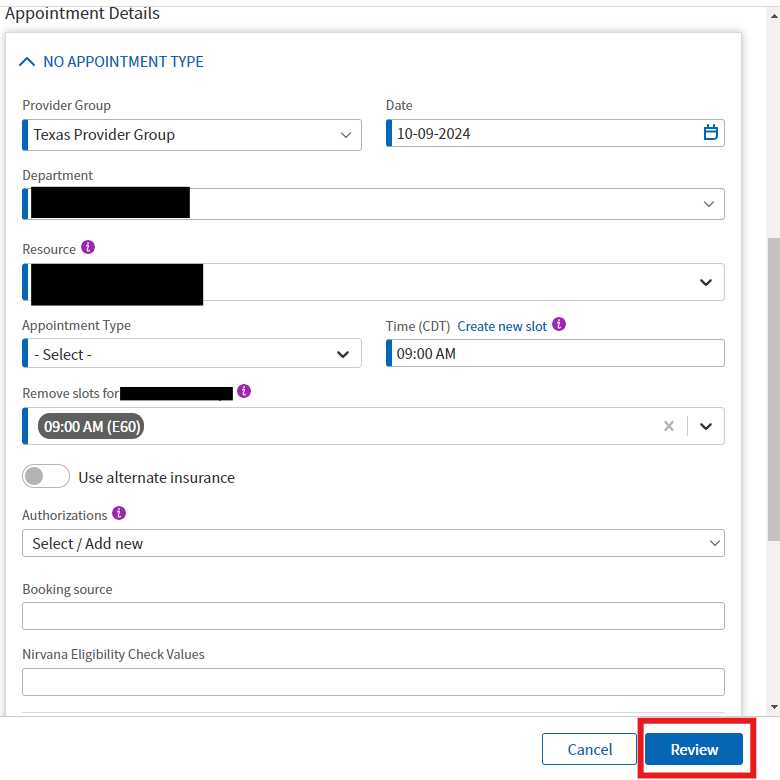This screenshot has height=780, width=780.
Task: Open the Provider Group dropdown
Action: [192, 135]
